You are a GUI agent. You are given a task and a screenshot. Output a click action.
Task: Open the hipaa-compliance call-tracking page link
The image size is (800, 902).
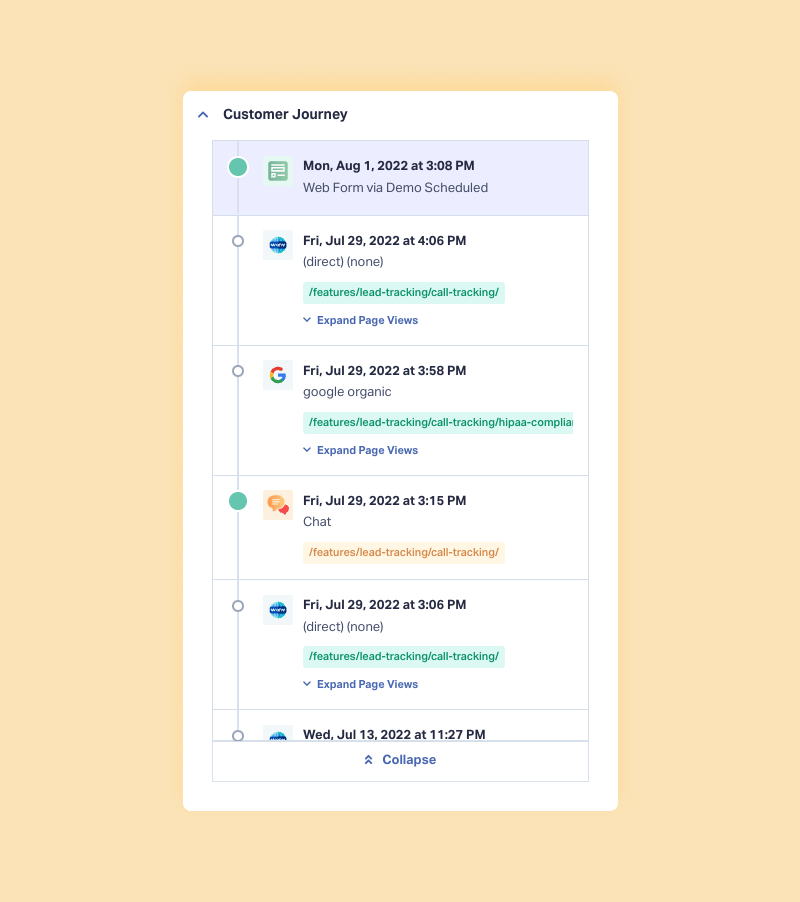(438, 423)
